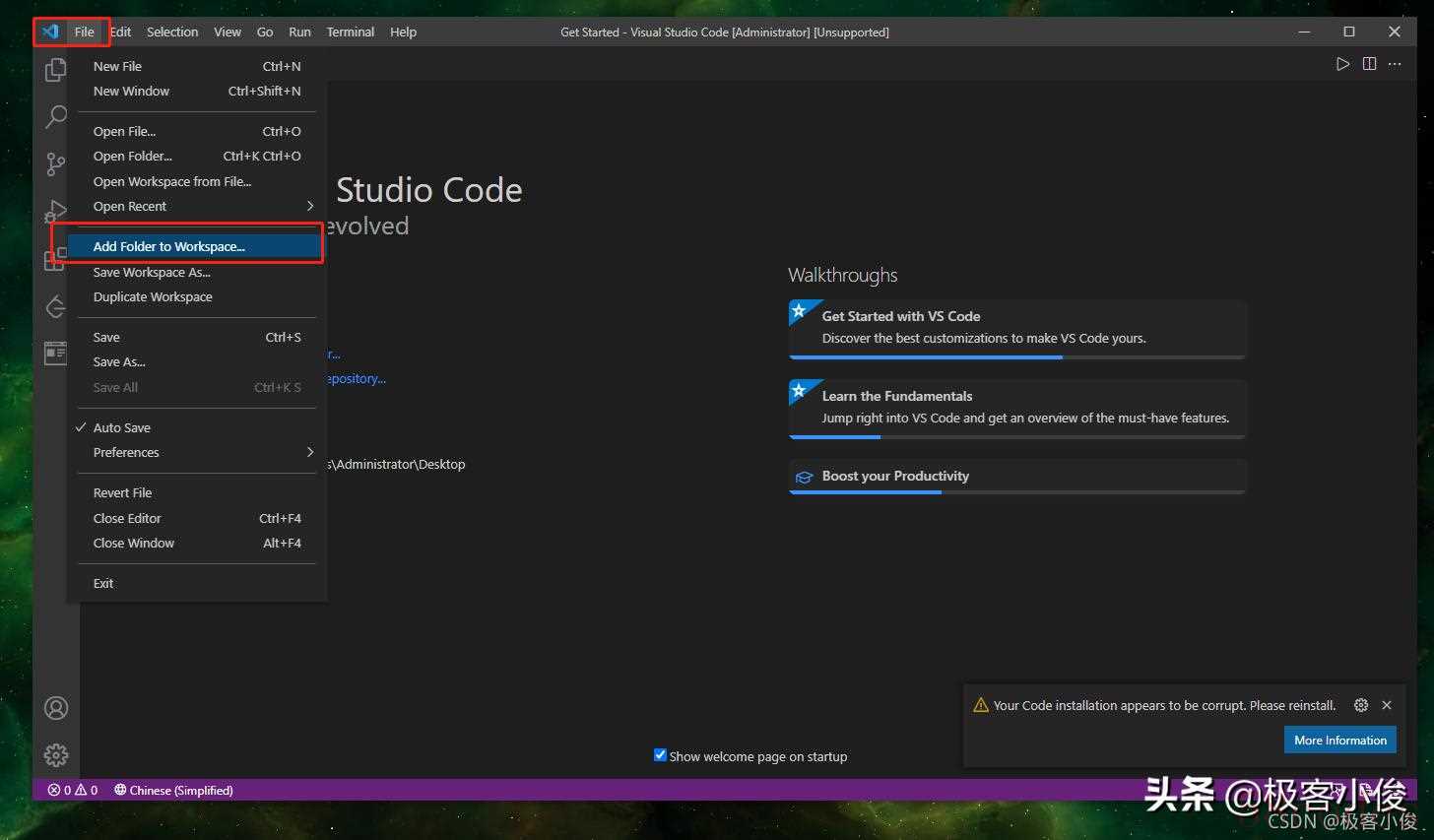Select Open Workspace from File...
The height and width of the screenshot is (840, 1434).
[197, 181]
